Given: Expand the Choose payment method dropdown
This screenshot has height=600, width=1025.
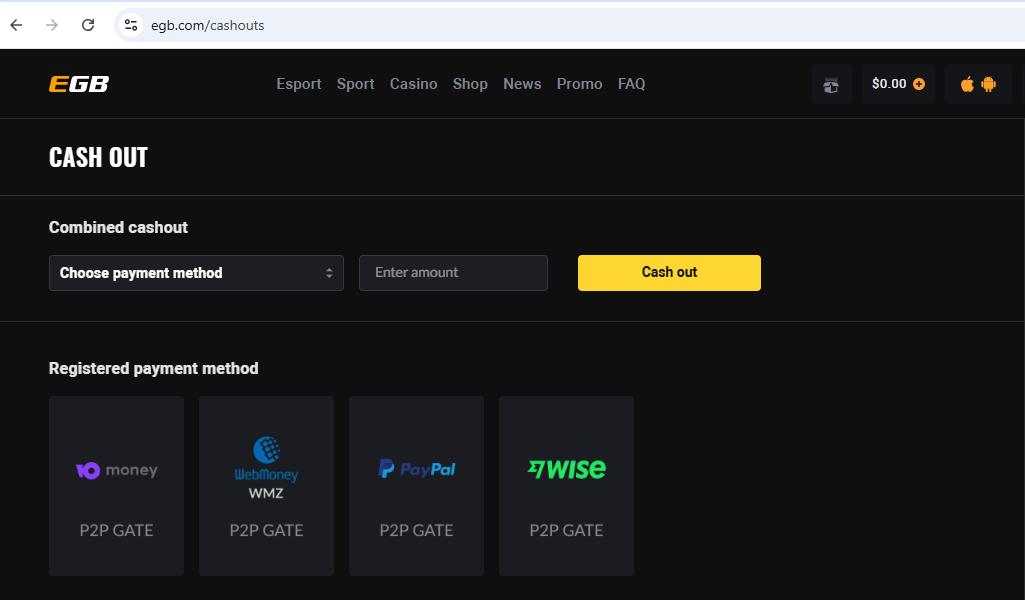Looking at the screenshot, I should click(196, 273).
